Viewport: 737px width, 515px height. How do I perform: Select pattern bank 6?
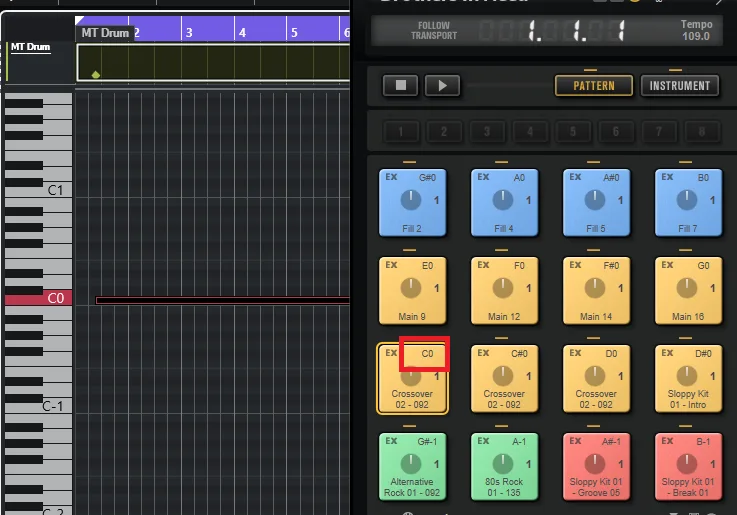[x=616, y=132]
